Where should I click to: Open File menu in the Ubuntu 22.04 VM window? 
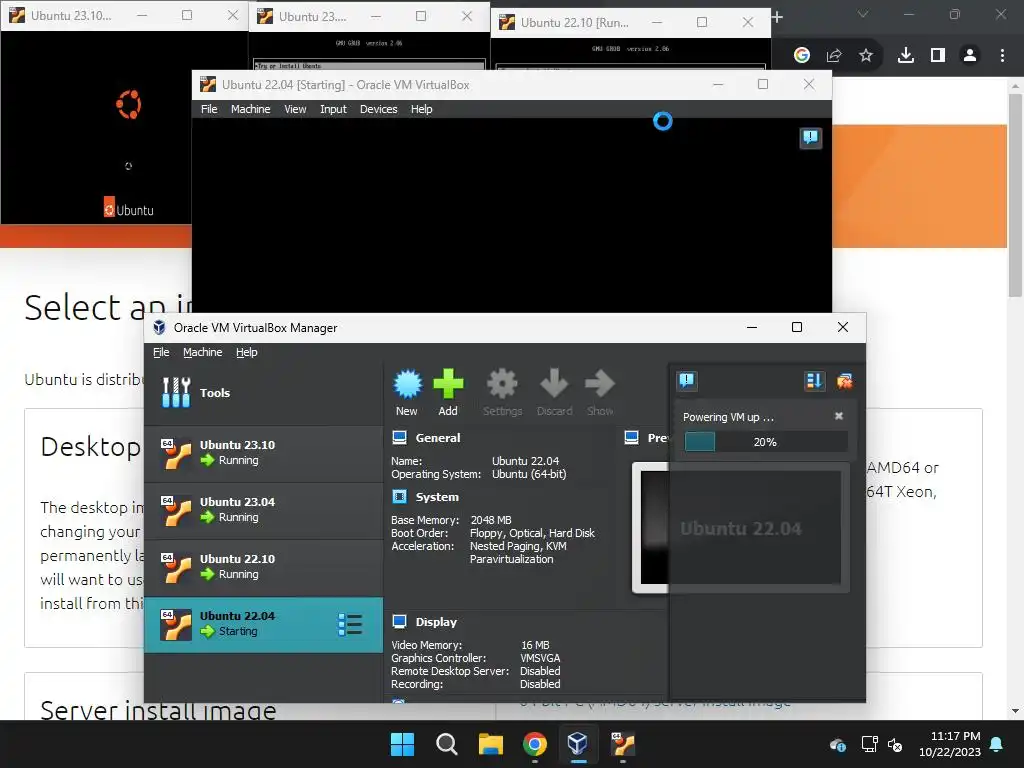(x=209, y=109)
